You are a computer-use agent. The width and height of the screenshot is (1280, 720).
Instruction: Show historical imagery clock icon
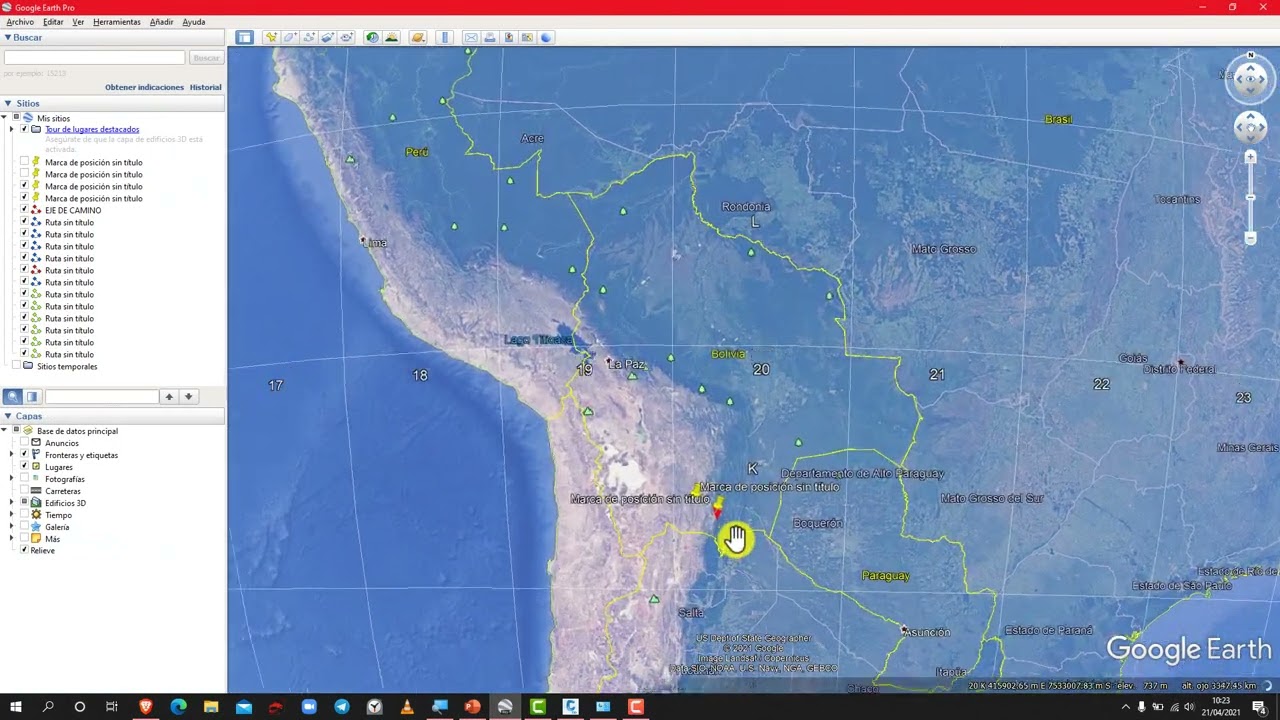(372, 37)
